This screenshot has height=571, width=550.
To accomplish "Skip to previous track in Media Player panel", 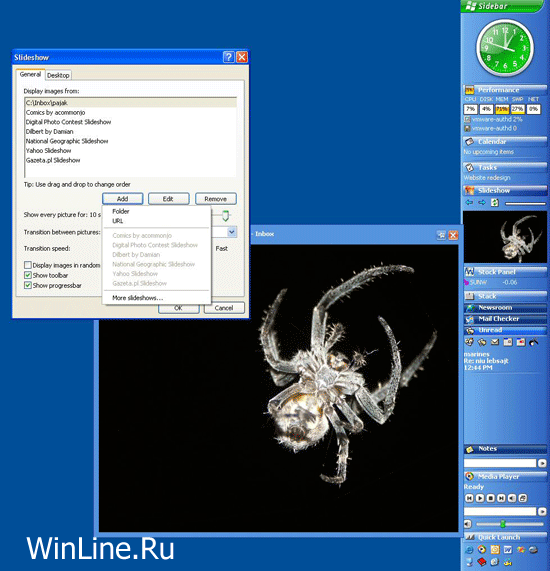I will pyautogui.click(x=469, y=498).
